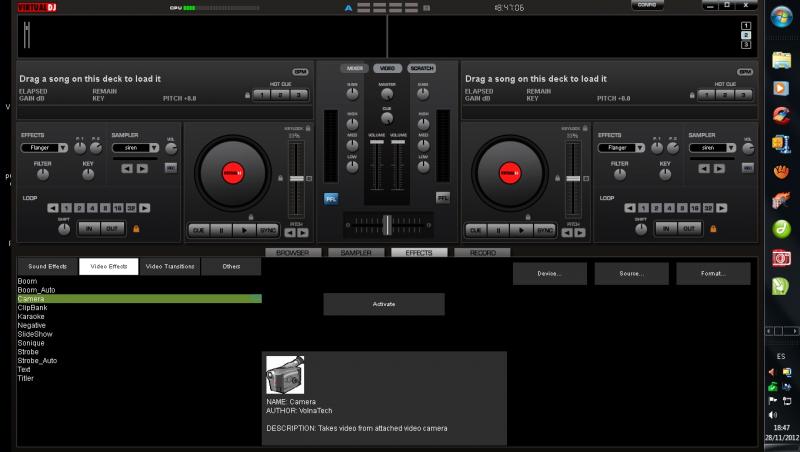The width and height of the screenshot is (800, 452).
Task: Click the left deck play button
Action: (244, 231)
